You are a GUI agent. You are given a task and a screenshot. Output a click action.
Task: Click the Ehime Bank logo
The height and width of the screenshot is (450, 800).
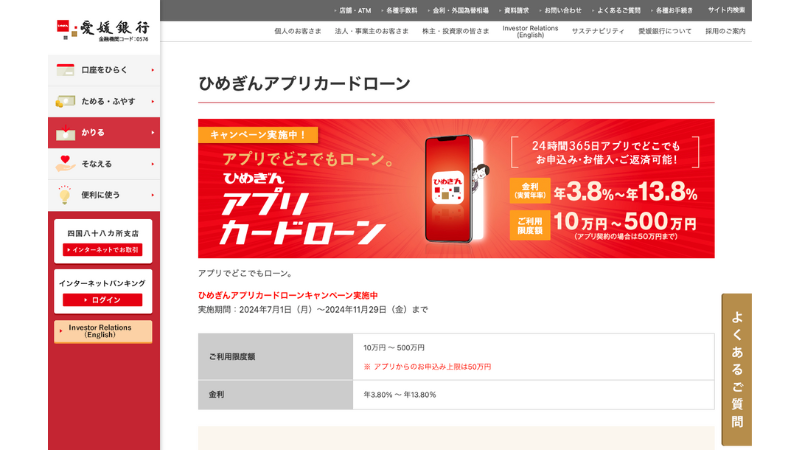(x=103, y=30)
